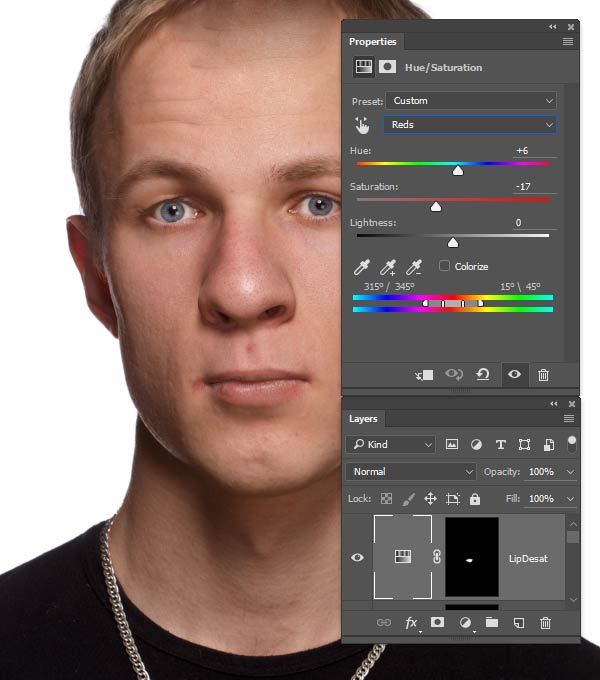Create a new layer group
The height and width of the screenshot is (680, 600).
point(492,623)
